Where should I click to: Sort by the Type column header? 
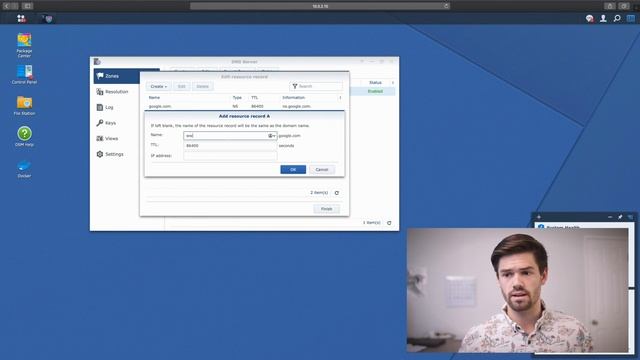coord(237,98)
